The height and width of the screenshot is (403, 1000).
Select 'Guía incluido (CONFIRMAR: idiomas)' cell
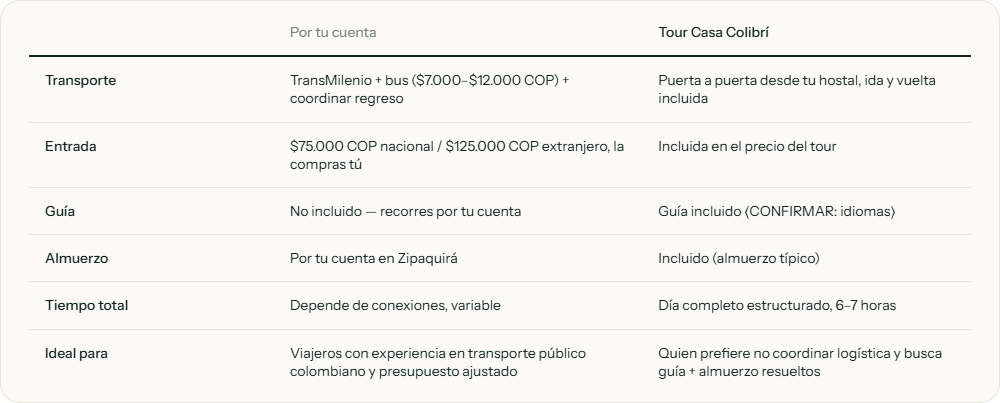pyautogui.click(x=777, y=211)
